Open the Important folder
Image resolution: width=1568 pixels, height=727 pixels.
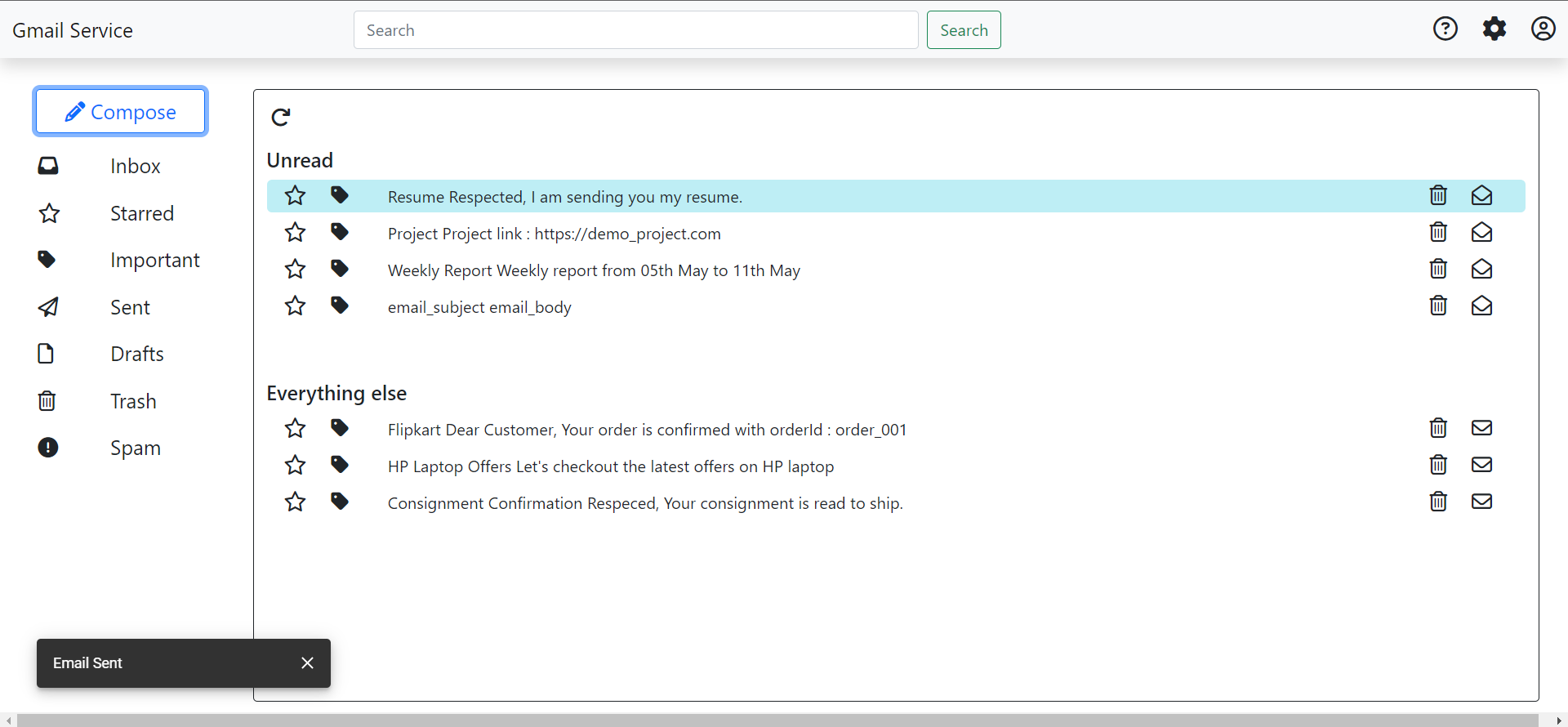(155, 261)
